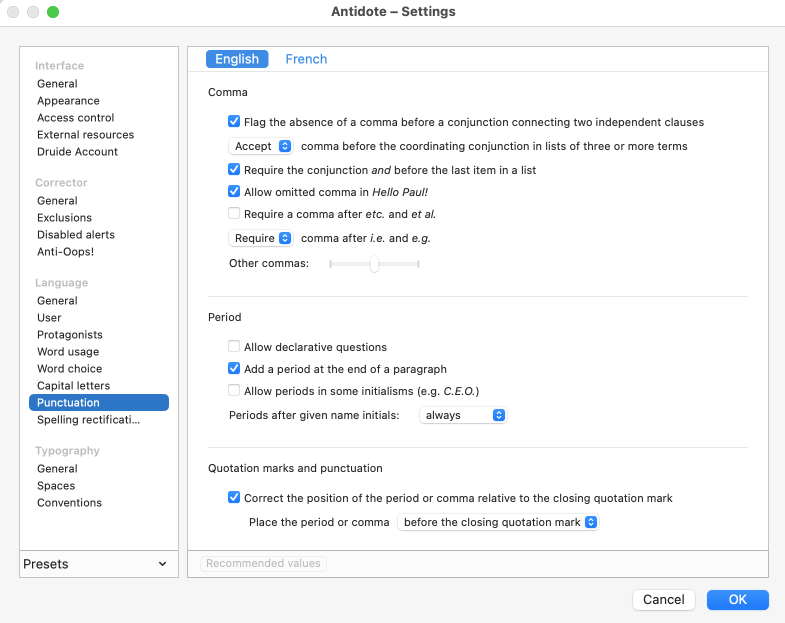This screenshot has width=785, height=623.
Task: Click the OK button
Action: [x=737, y=600]
